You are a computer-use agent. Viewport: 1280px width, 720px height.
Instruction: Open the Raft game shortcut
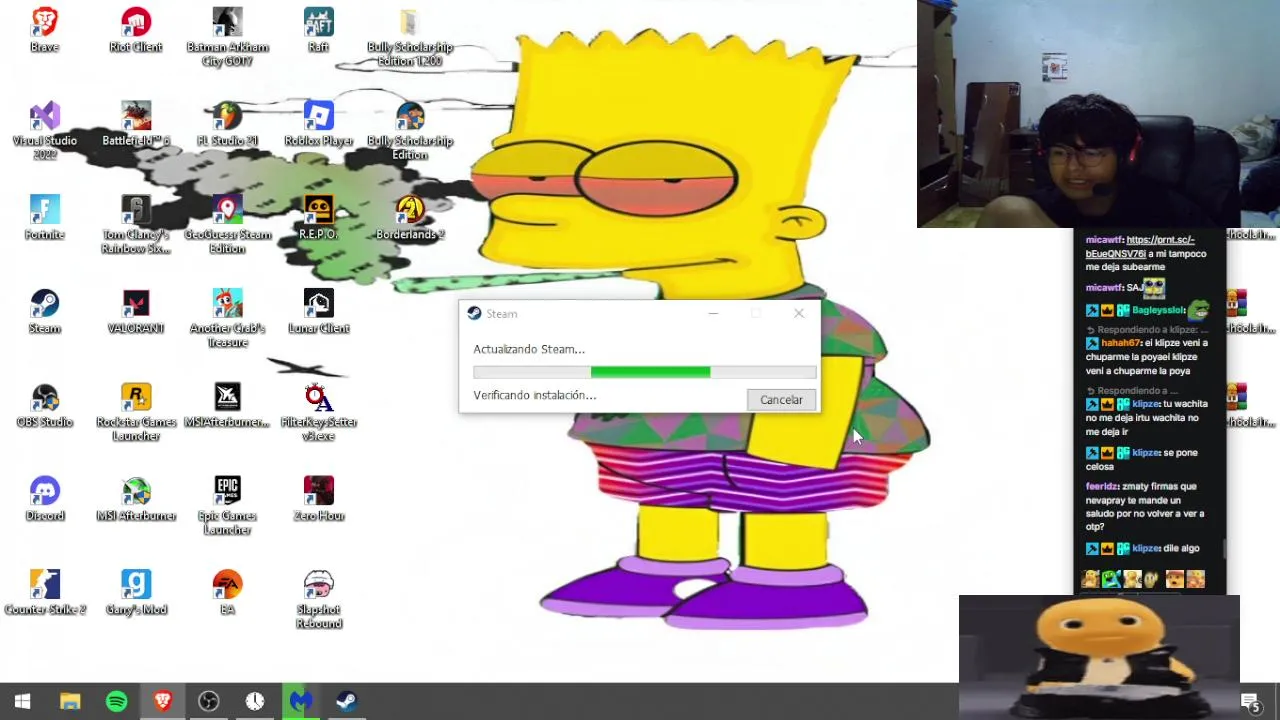pyautogui.click(x=318, y=30)
